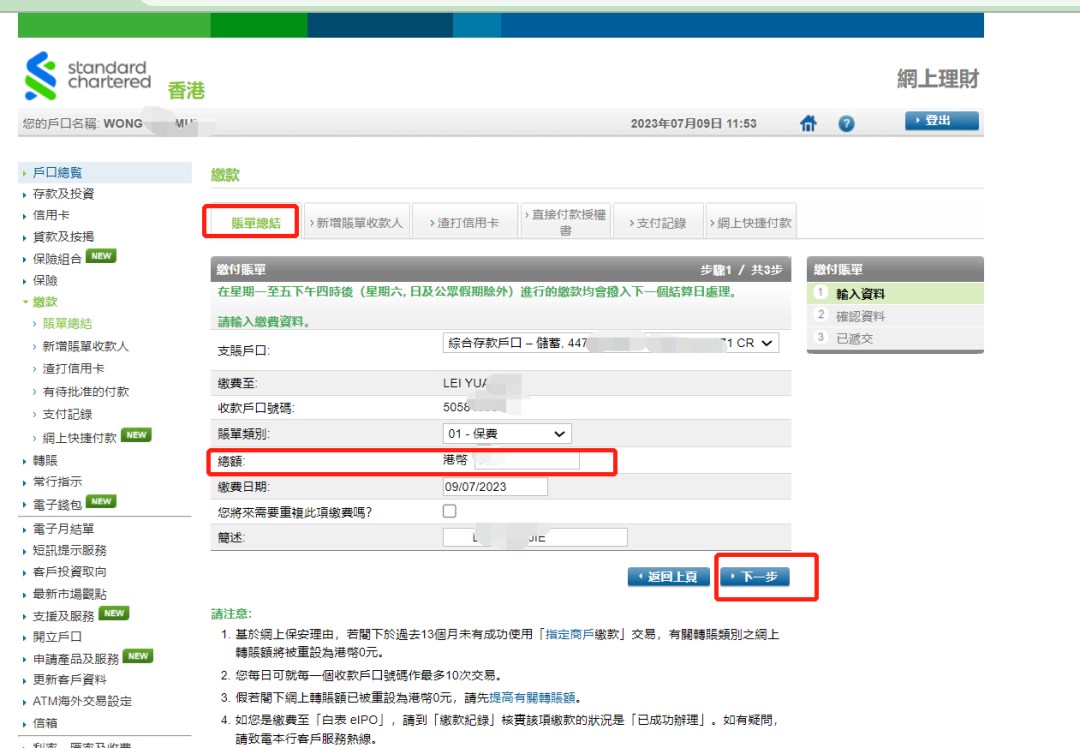1080x748 pixels.
Task: Expand the 存款及投資 sidebar menu
Action: tap(64, 194)
